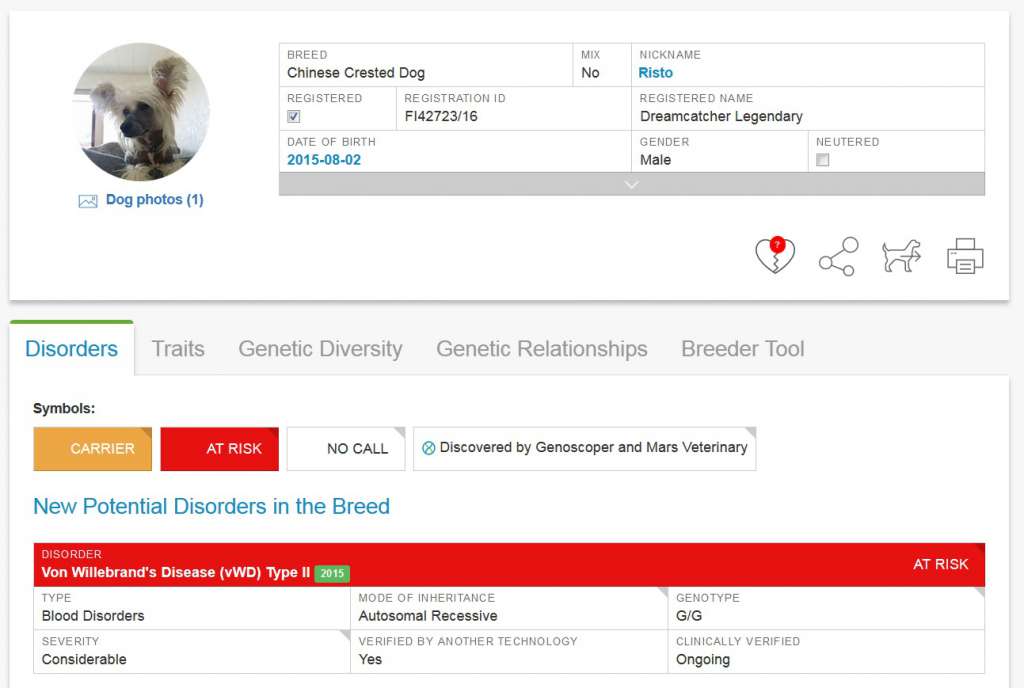Toggle the Registered checkbox
The width and height of the screenshot is (1024, 688).
(294, 117)
